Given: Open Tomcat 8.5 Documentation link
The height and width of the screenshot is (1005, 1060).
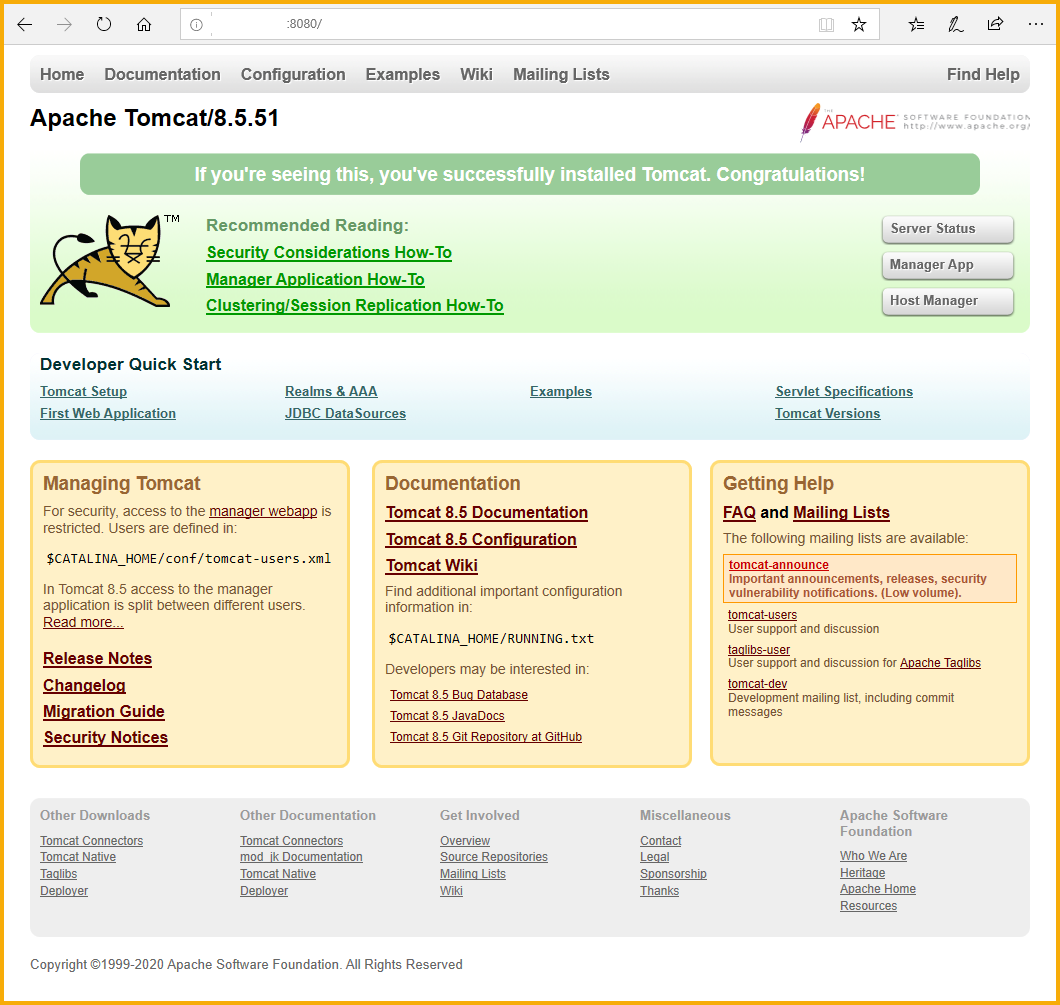Looking at the screenshot, I should 487,512.
